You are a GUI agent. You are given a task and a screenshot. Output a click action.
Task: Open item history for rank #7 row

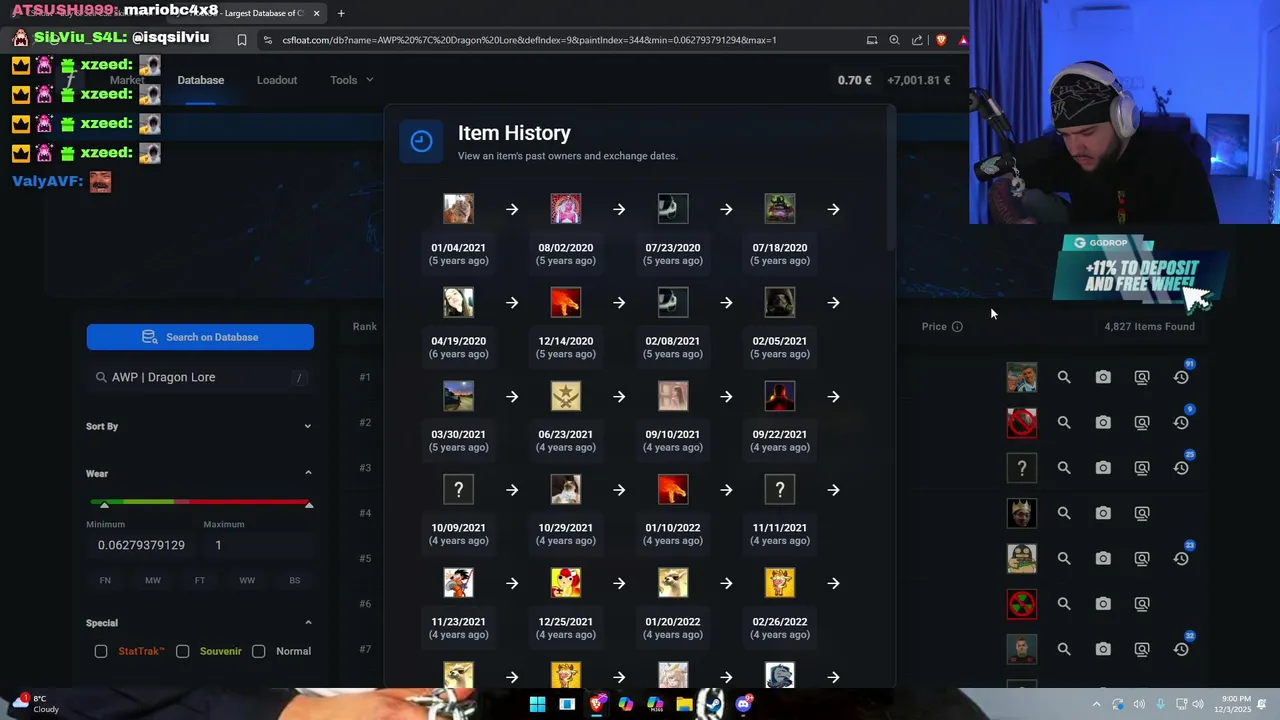pyautogui.click(x=1181, y=649)
